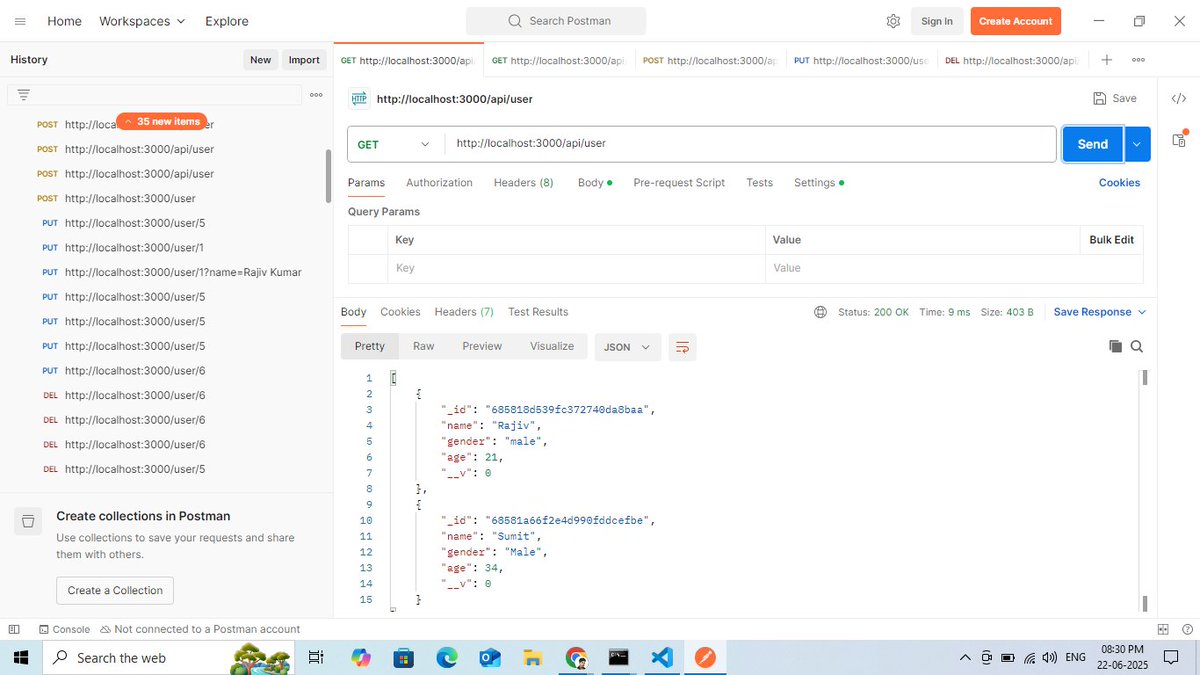Image resolution: width=1200 pixels, height=675 pixels.
Task: Click the Send button
Action: (1092, 144)
